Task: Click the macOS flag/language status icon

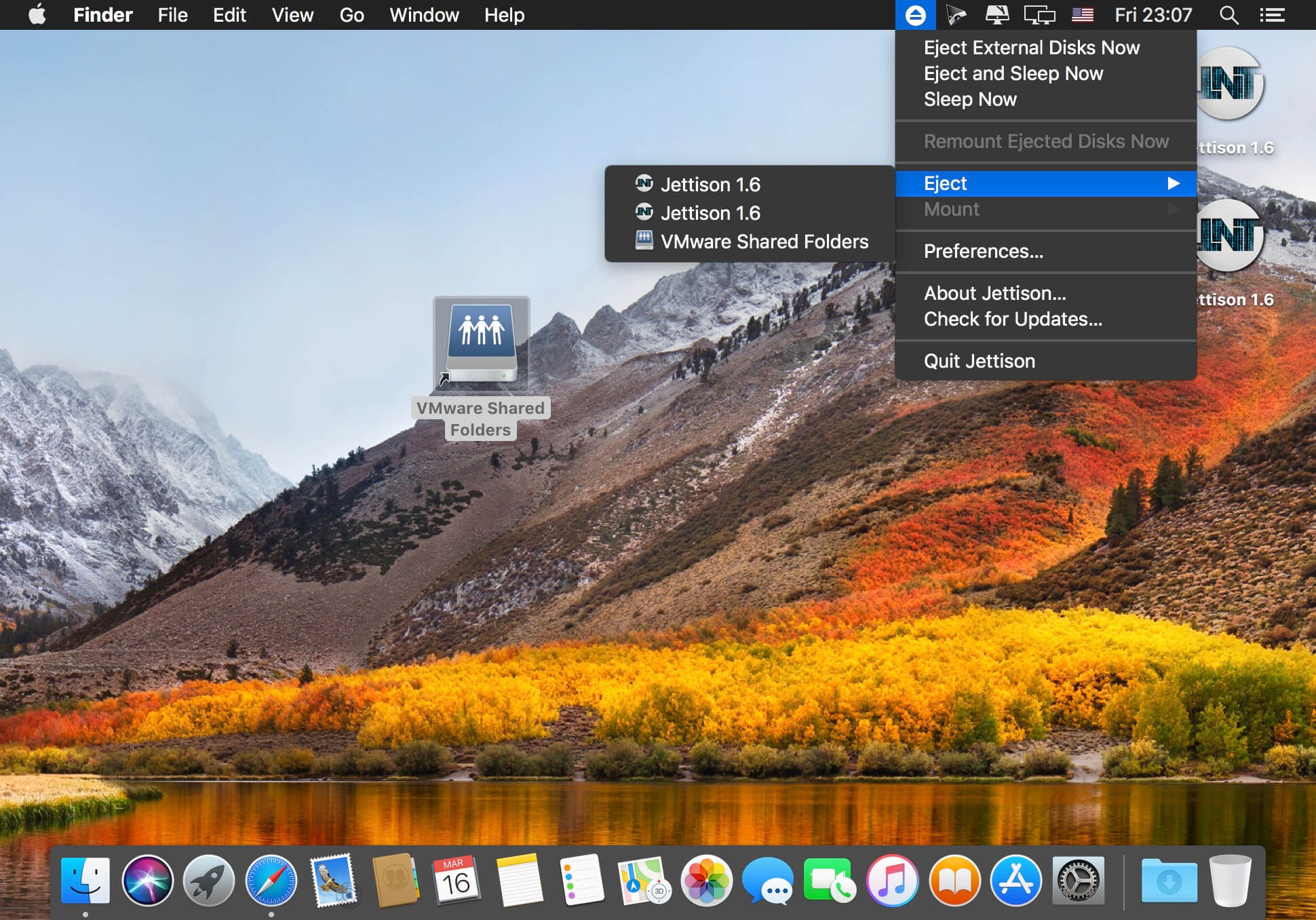Action: point(1085,15)
